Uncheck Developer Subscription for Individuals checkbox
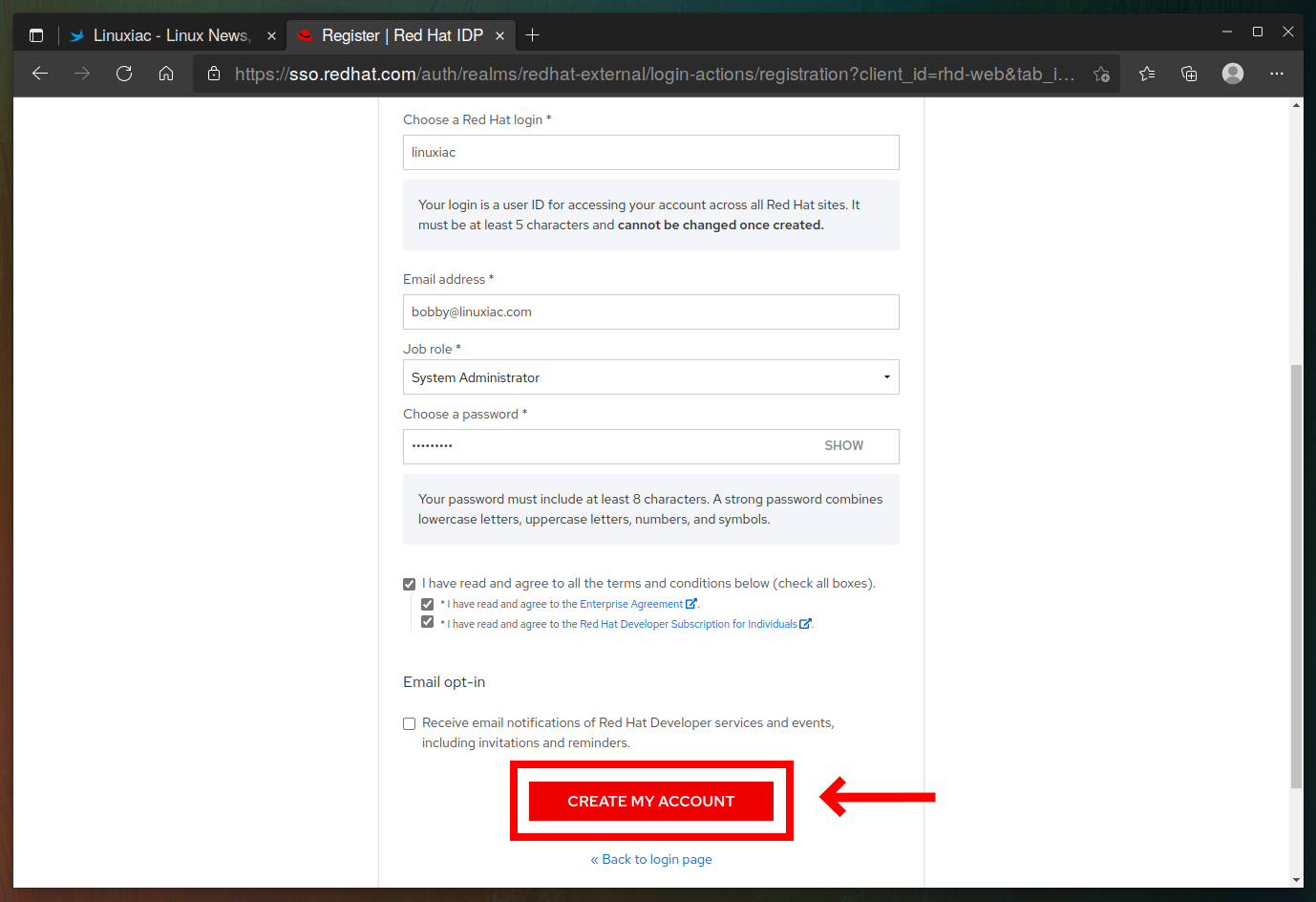 [x=427, y=622]
